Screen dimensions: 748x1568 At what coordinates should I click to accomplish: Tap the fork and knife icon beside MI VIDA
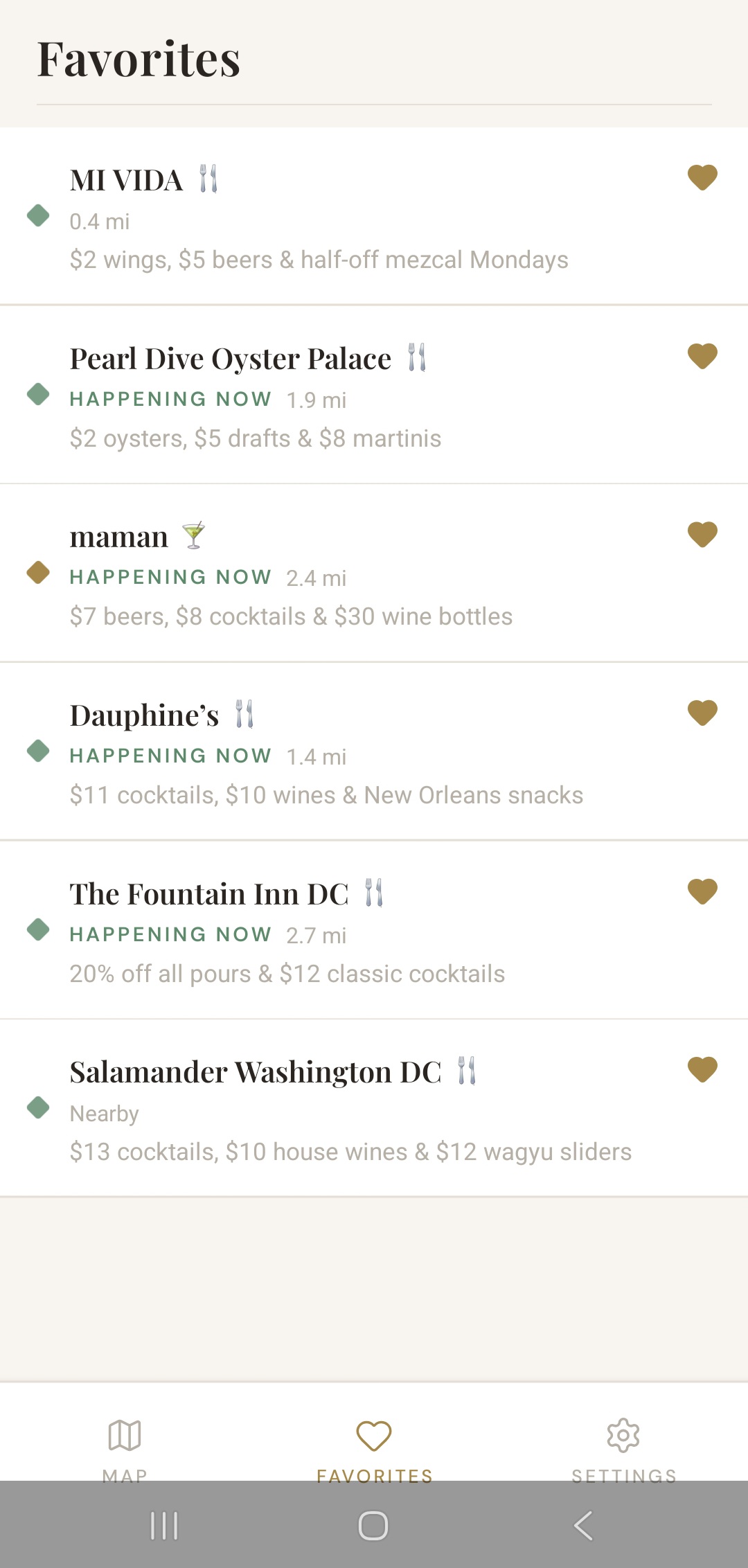208,179
